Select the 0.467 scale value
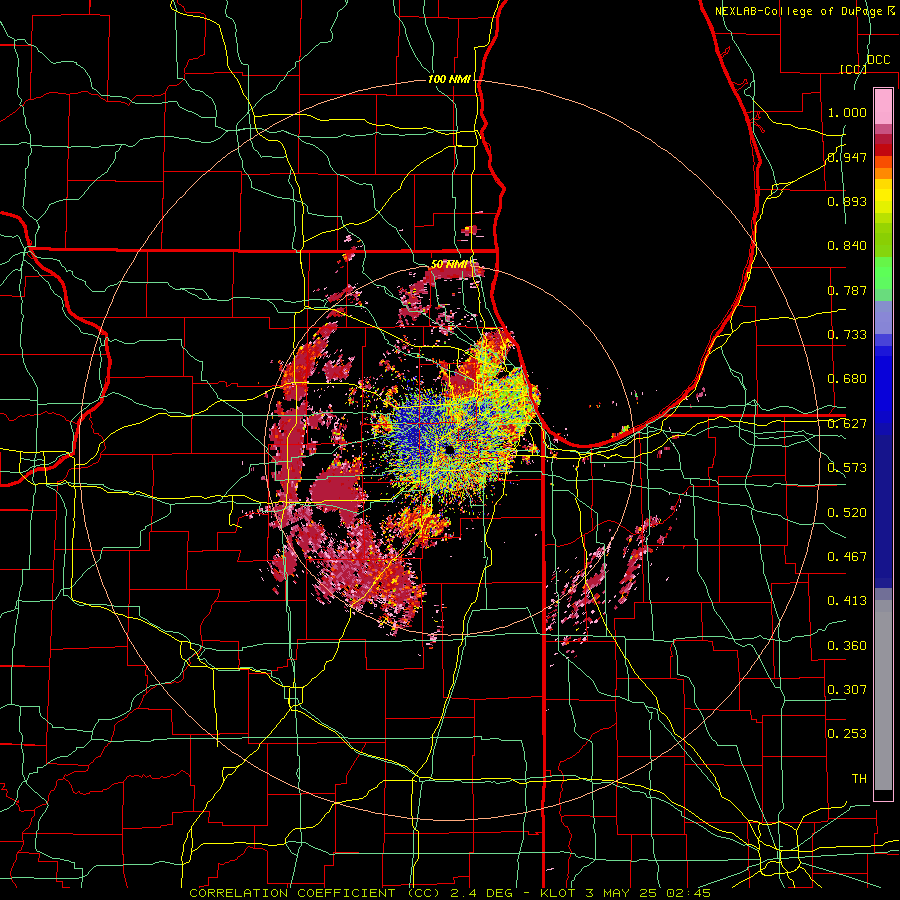The width and height of the screenshot is (900, 900). coord(847,557)
